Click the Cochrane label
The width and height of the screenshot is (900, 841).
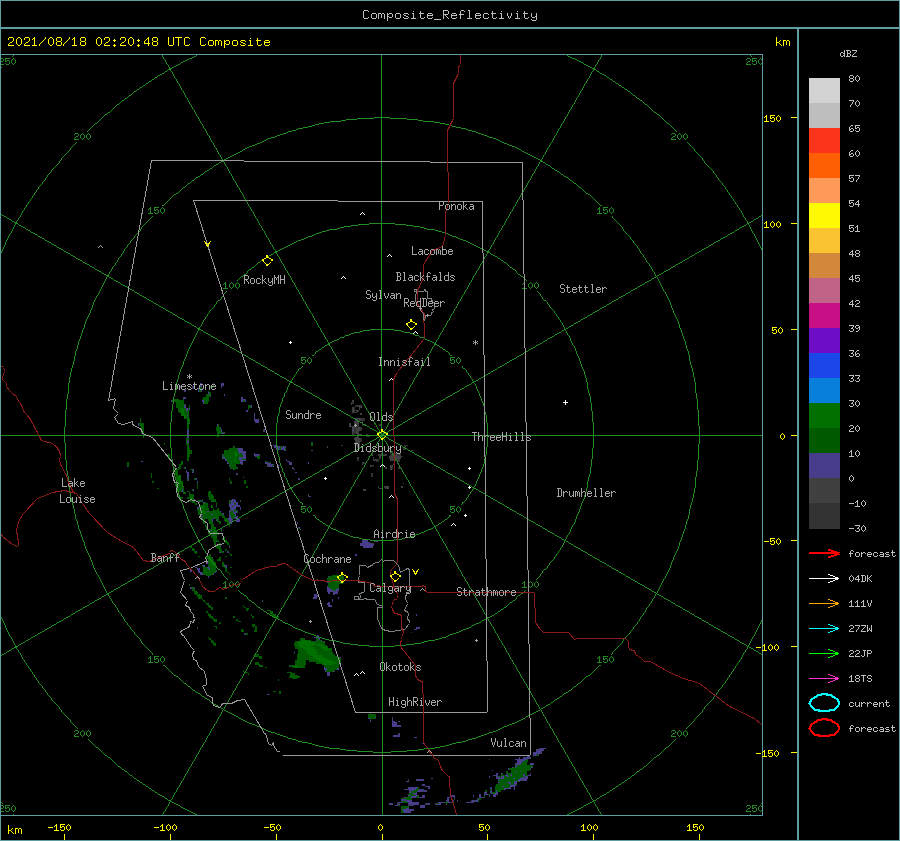click(327, 559)
